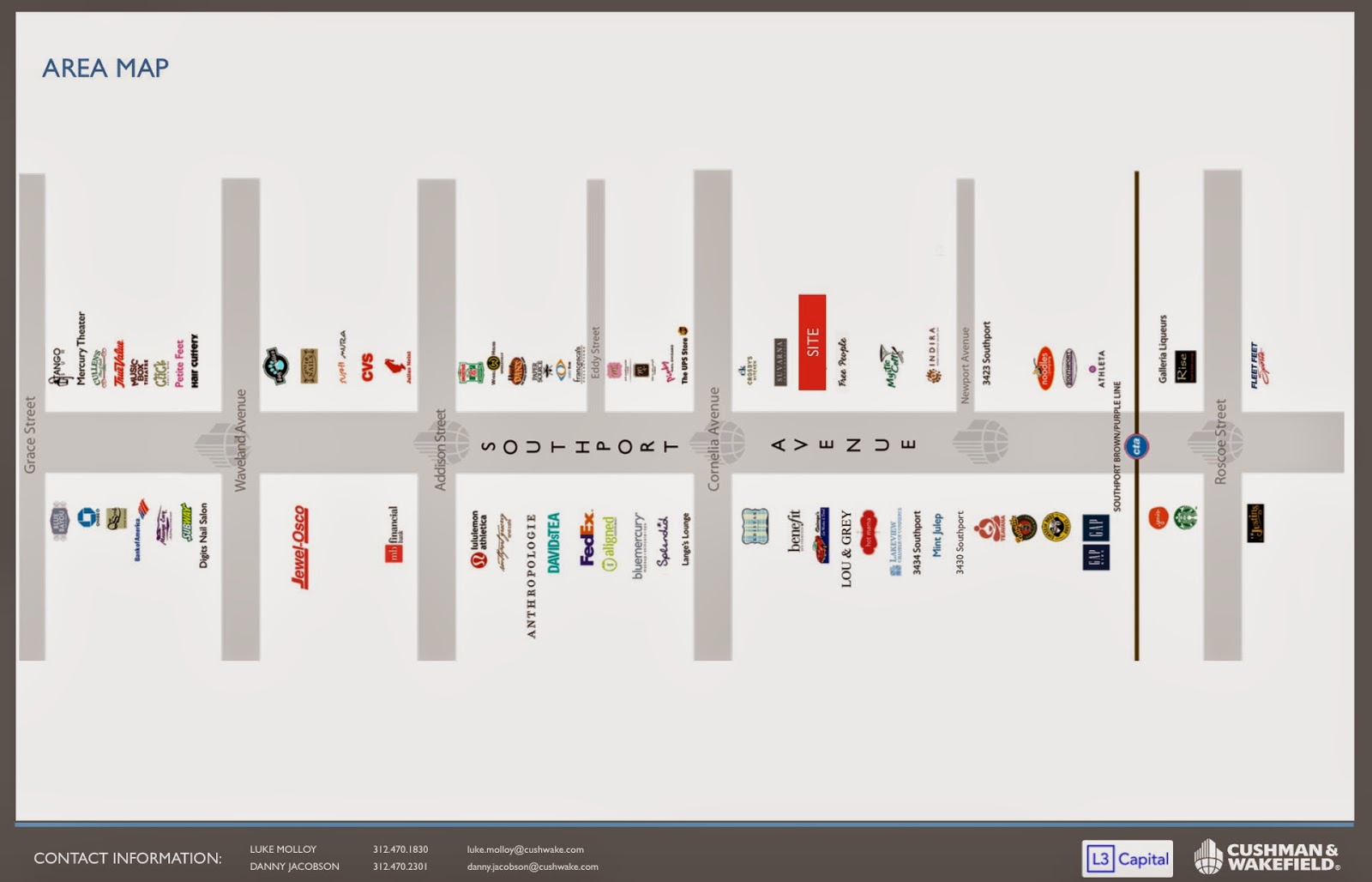
Task: Click the Grace Street label
Action: 31,435
